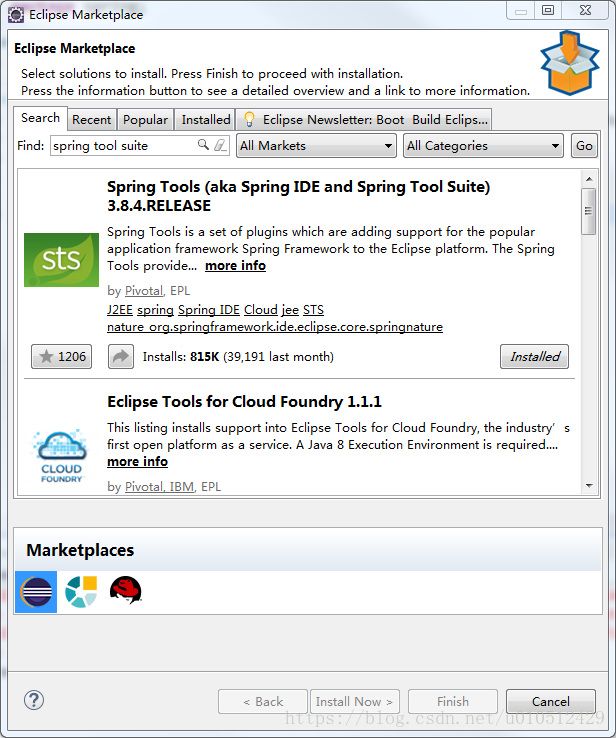Switch to the Popular tab

(145, 120)
